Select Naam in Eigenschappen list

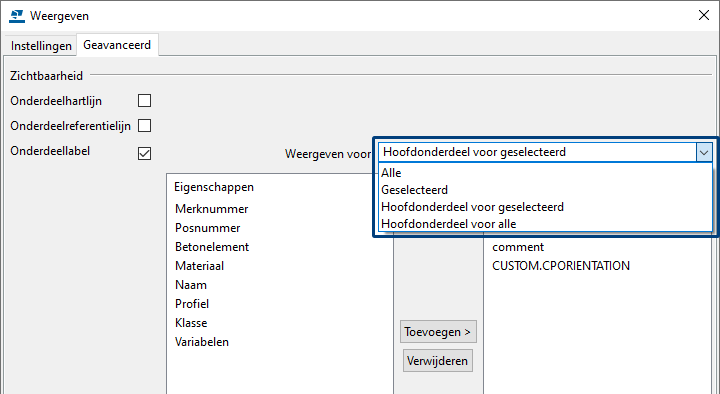tap(191, 285)
